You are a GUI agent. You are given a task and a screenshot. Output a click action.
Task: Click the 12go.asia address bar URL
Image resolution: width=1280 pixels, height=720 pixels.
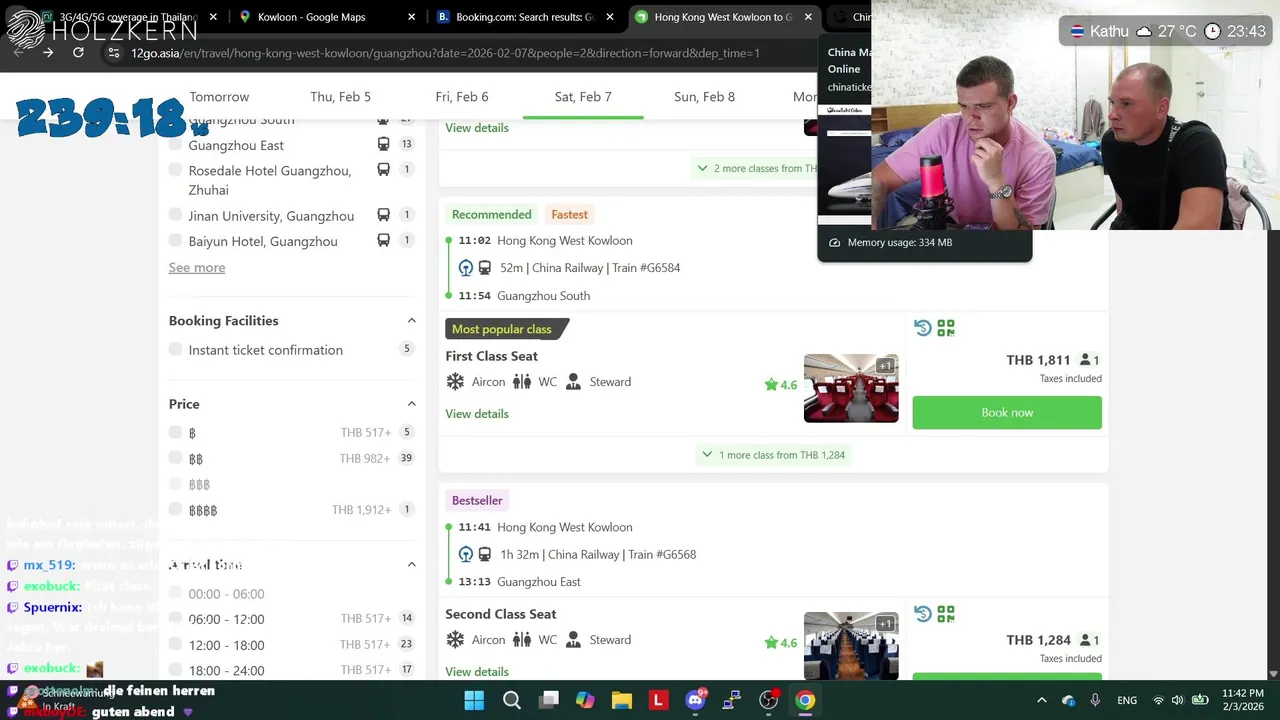pos(445,53)
